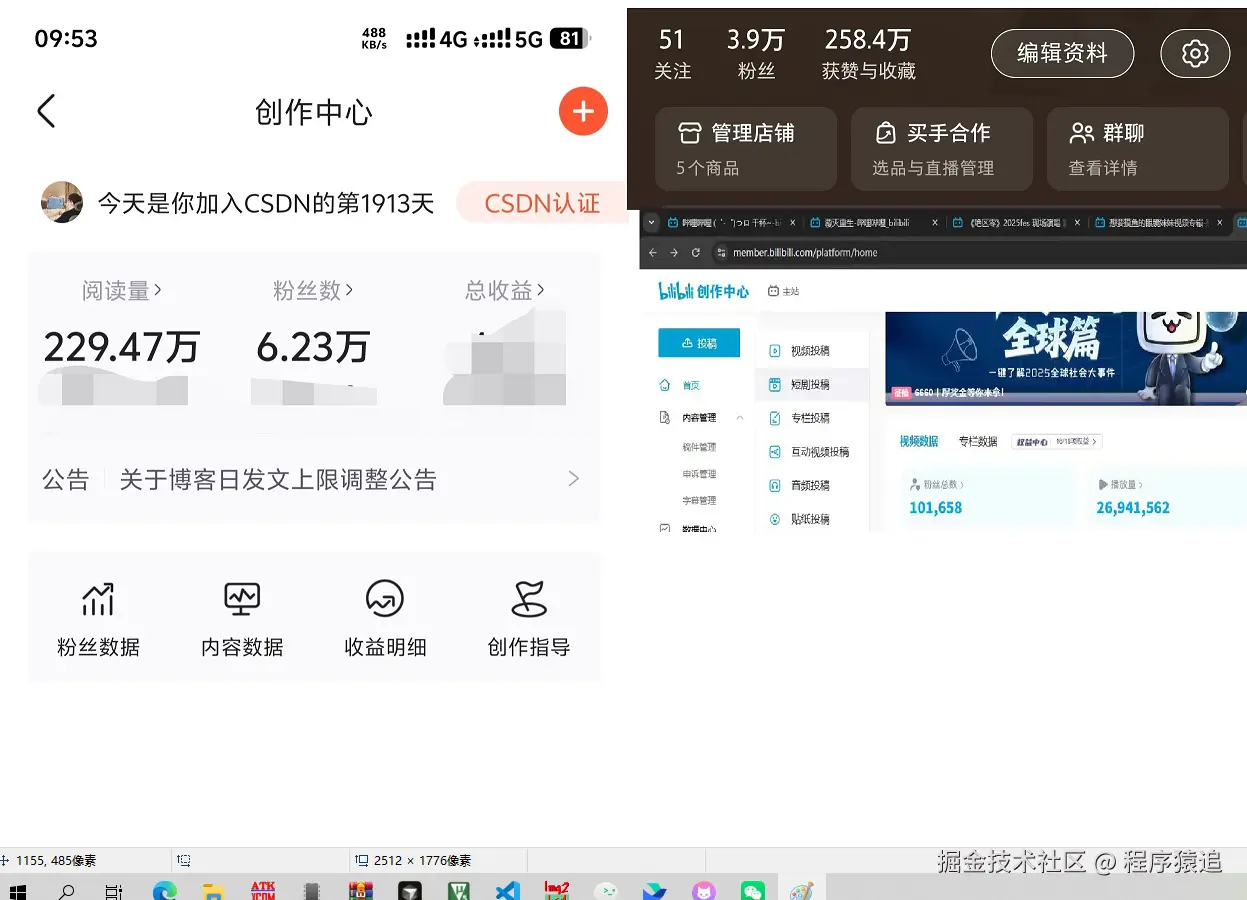The image size is (1247, 900).
Task: Open 群聊 card
Action: click(x=1138, y=149)
